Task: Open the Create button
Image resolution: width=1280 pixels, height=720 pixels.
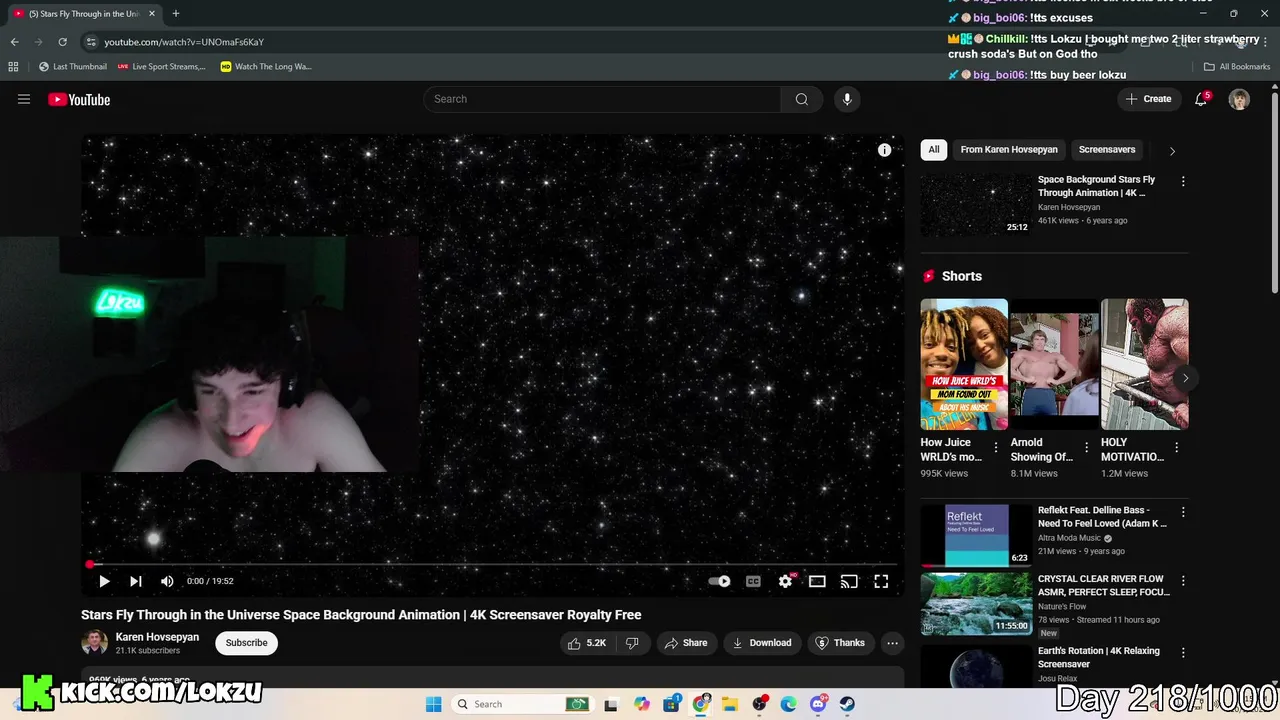Action: (1148, 99)
